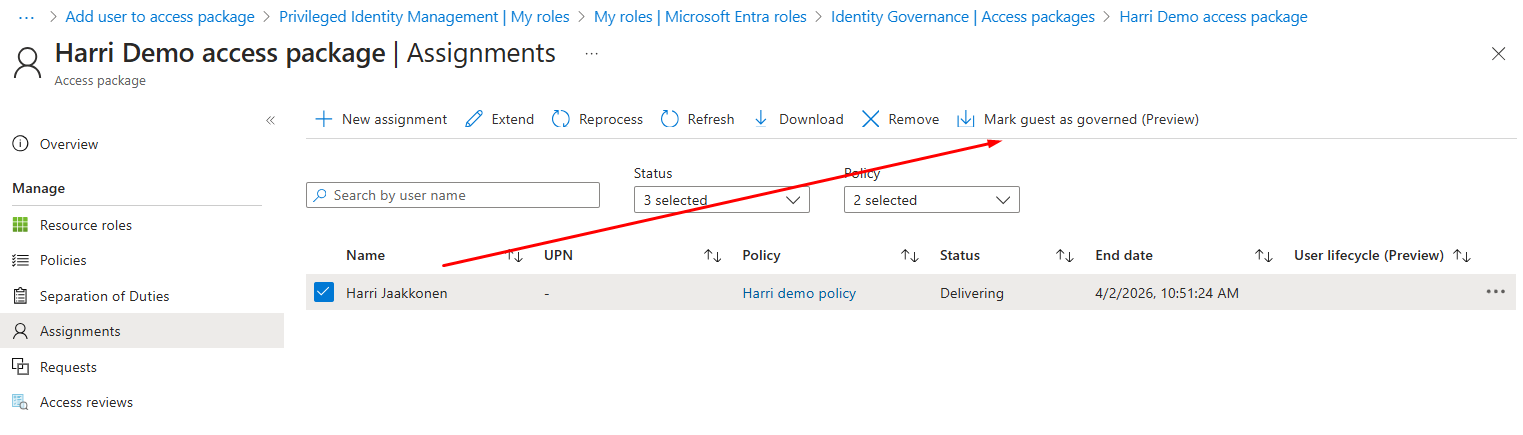Uncheck the Harri Jaakkonen row checkbox
1523x435 pixels.
click(x=323, y=292)
